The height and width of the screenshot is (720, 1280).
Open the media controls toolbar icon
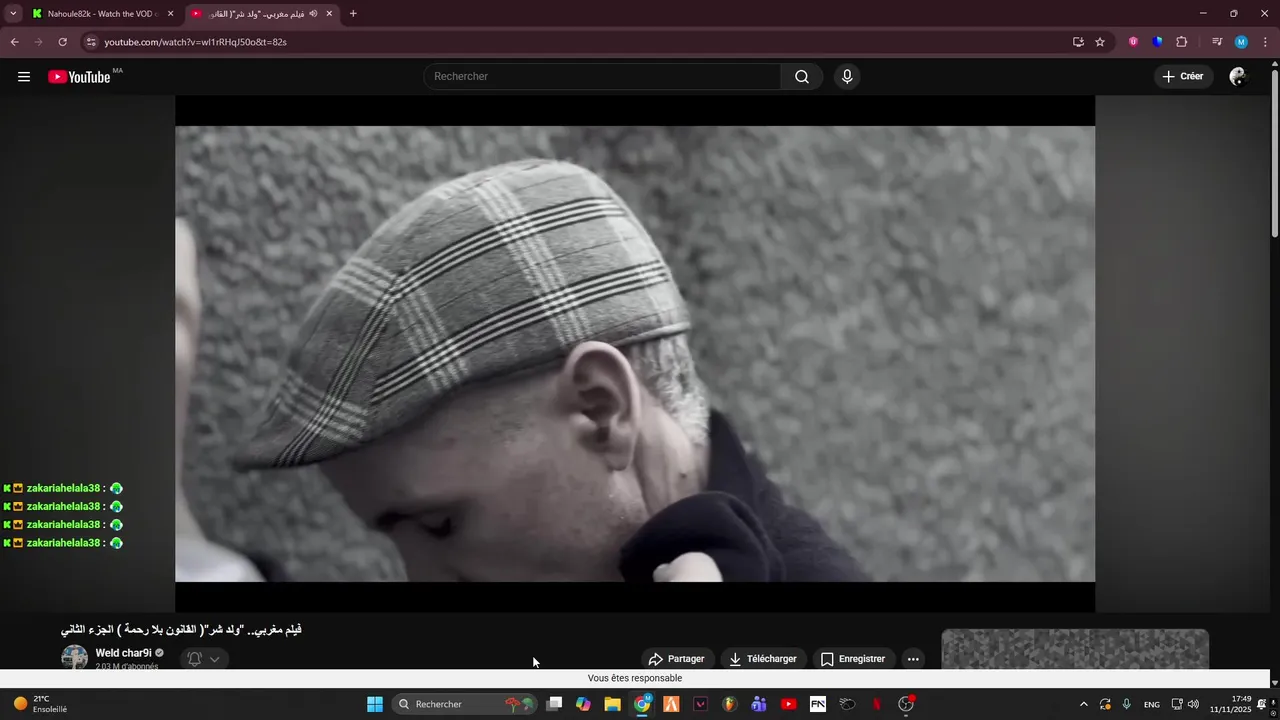(1216, 42)
